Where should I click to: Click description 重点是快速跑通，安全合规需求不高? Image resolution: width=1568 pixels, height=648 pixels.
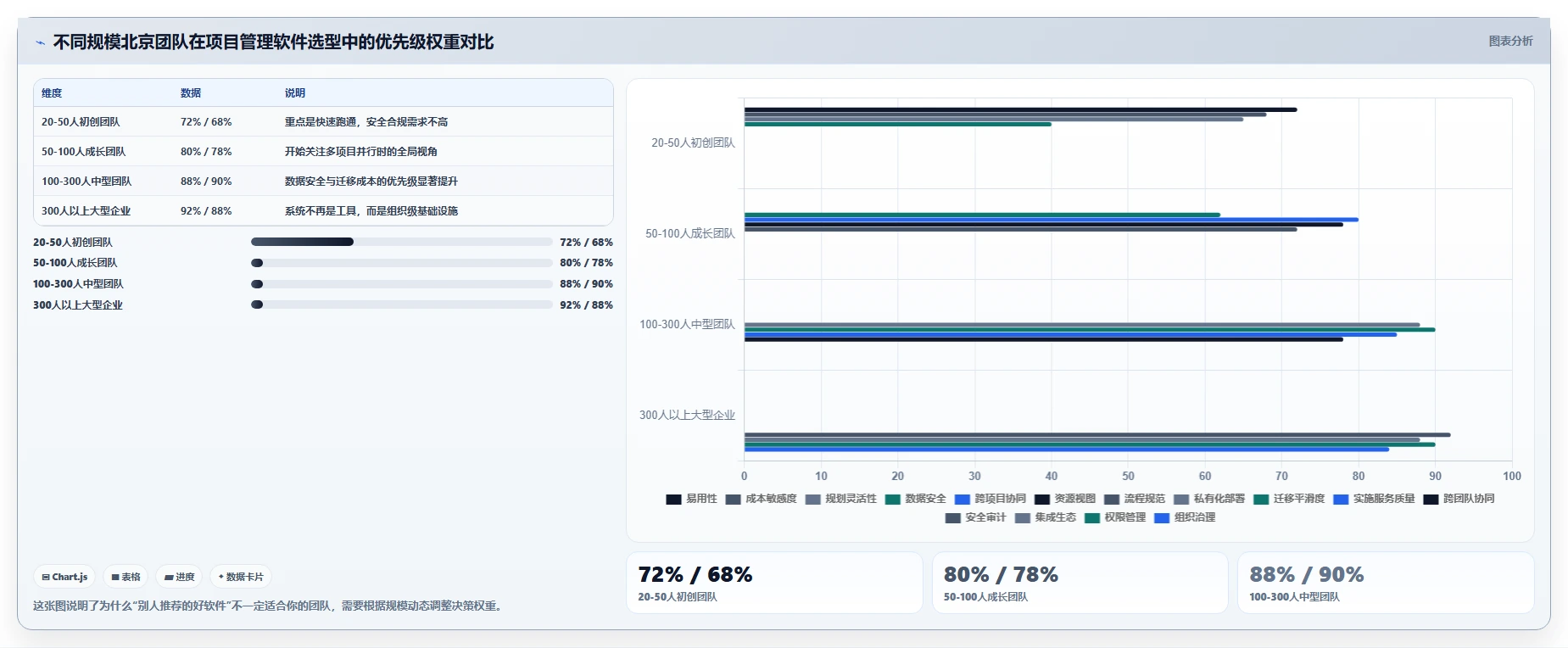click(366, 122)
